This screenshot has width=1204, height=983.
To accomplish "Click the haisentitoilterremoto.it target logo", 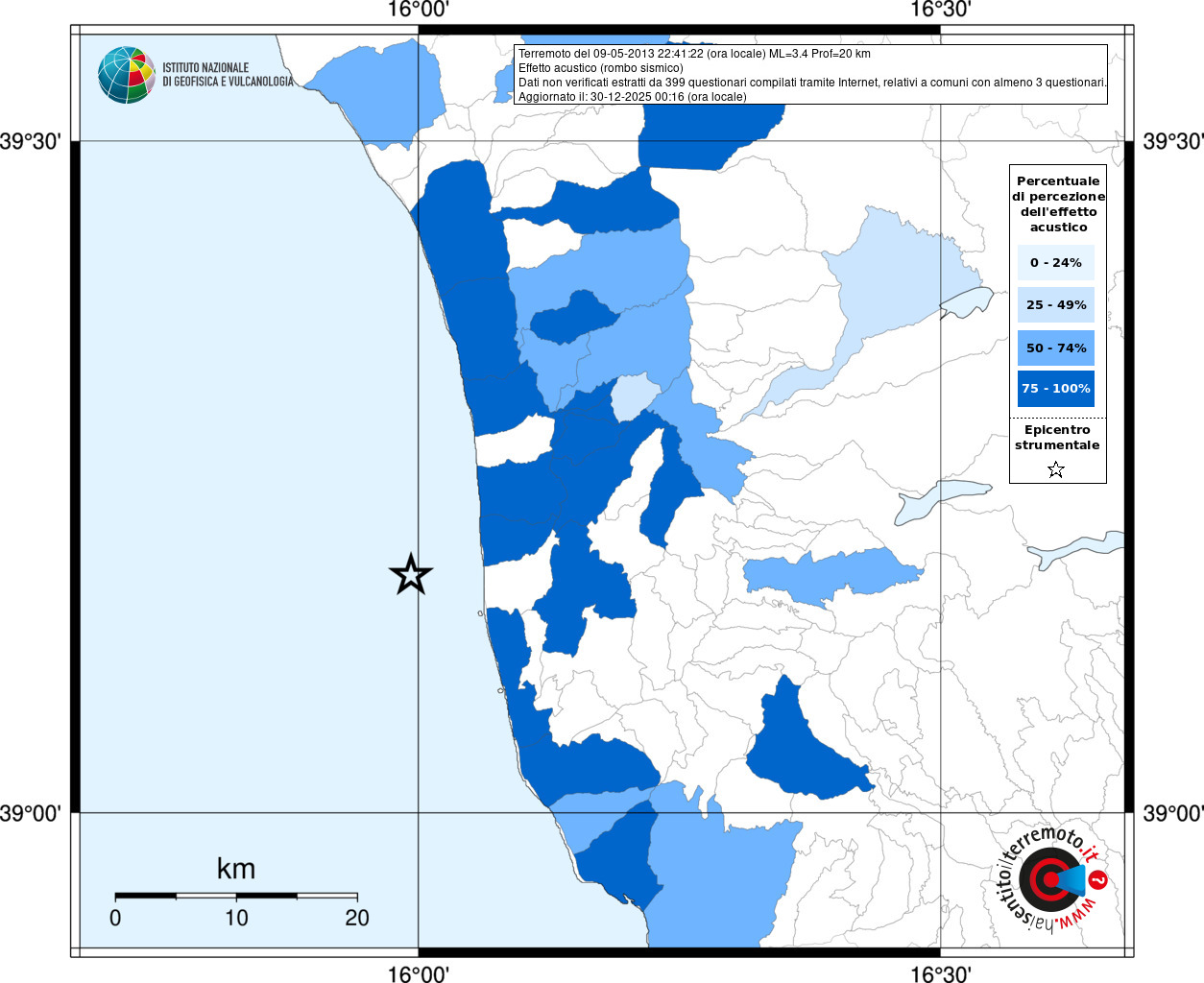I will pos(1050,879).
